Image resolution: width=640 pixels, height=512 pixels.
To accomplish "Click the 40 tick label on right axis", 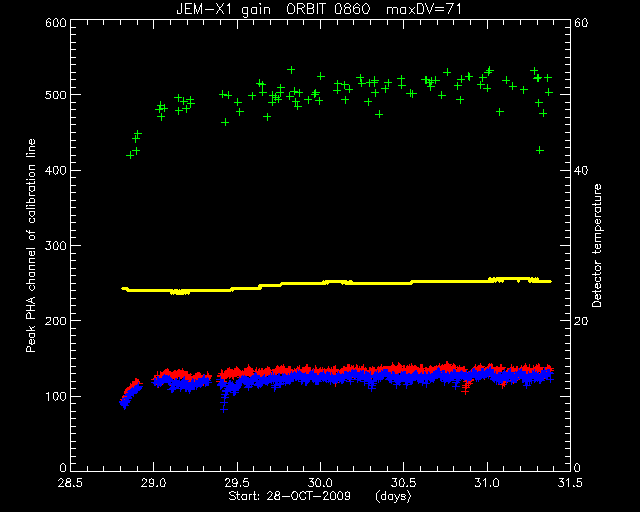I will tap(581, 170).
